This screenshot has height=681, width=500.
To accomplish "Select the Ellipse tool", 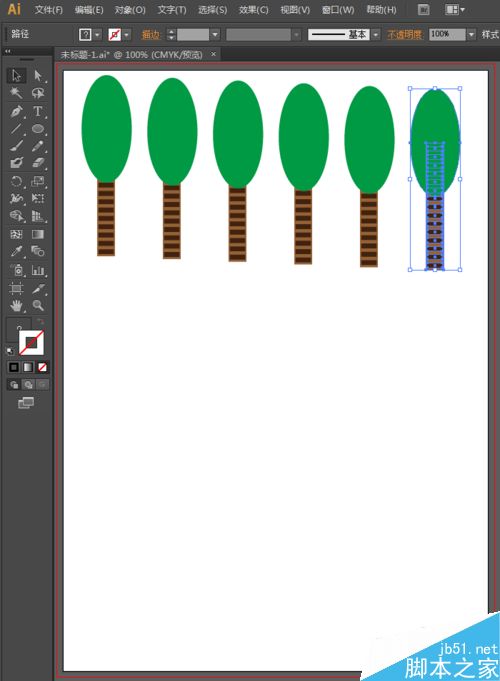I will [38, 129].
